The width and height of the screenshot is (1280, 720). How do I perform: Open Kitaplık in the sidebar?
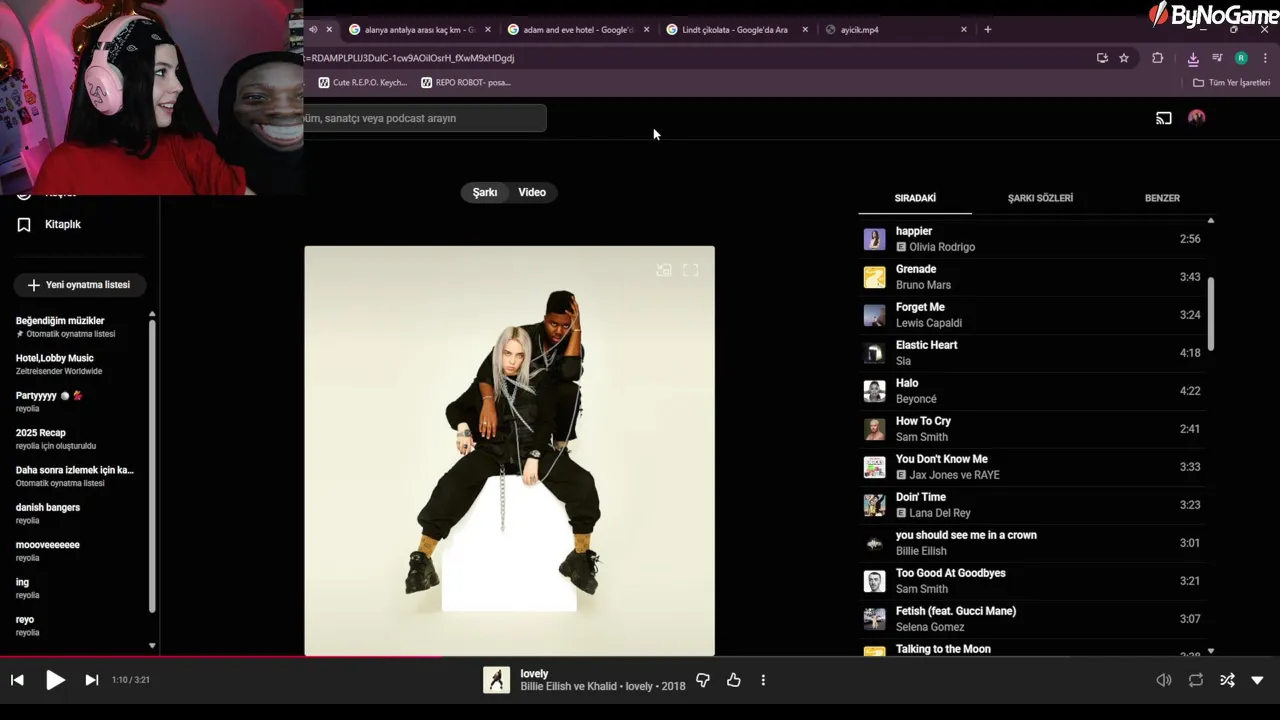click(x=62, y=224)
